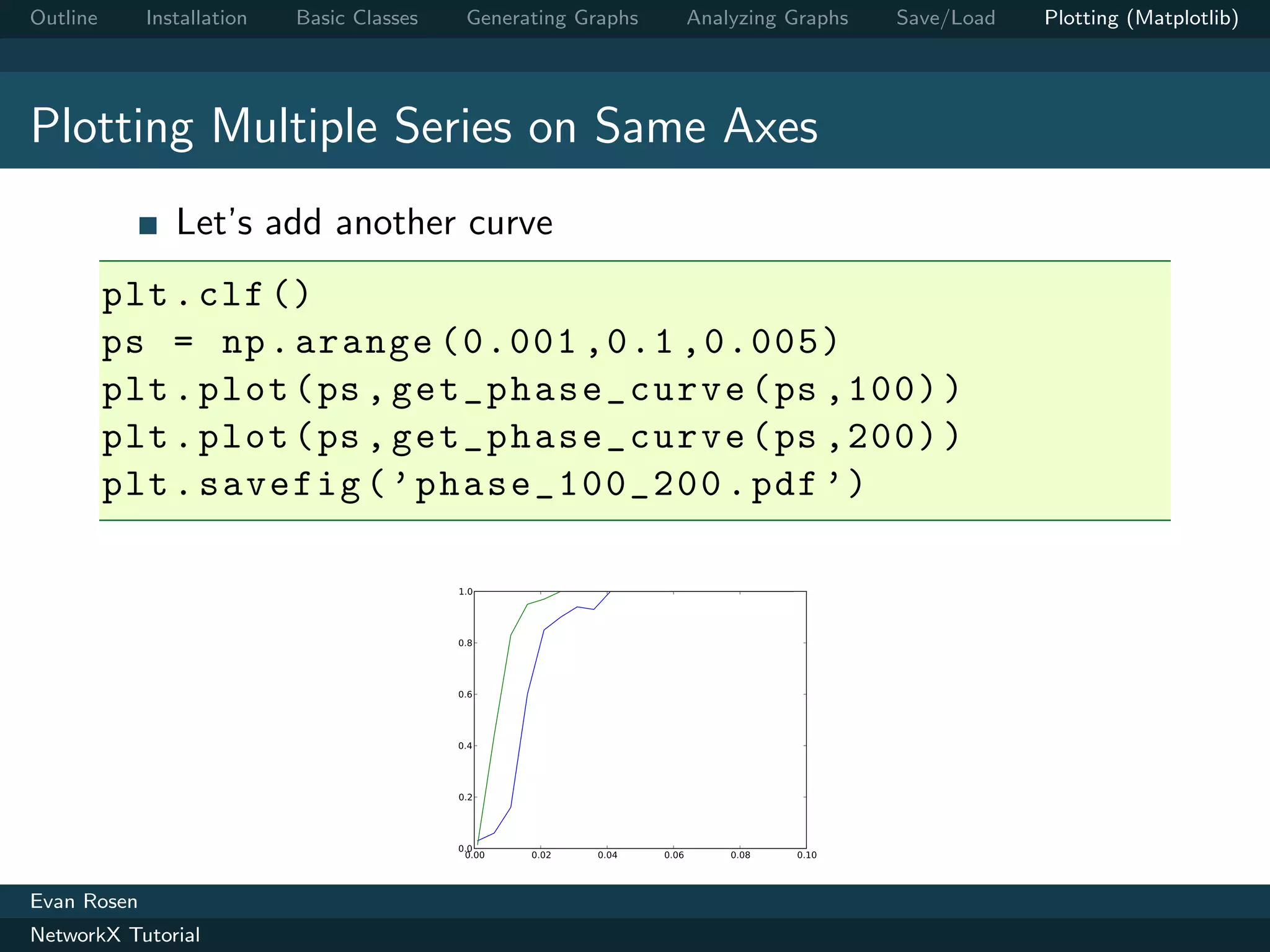Click the bullet text 'Let's add another curve'

click(x=365, y=223)
